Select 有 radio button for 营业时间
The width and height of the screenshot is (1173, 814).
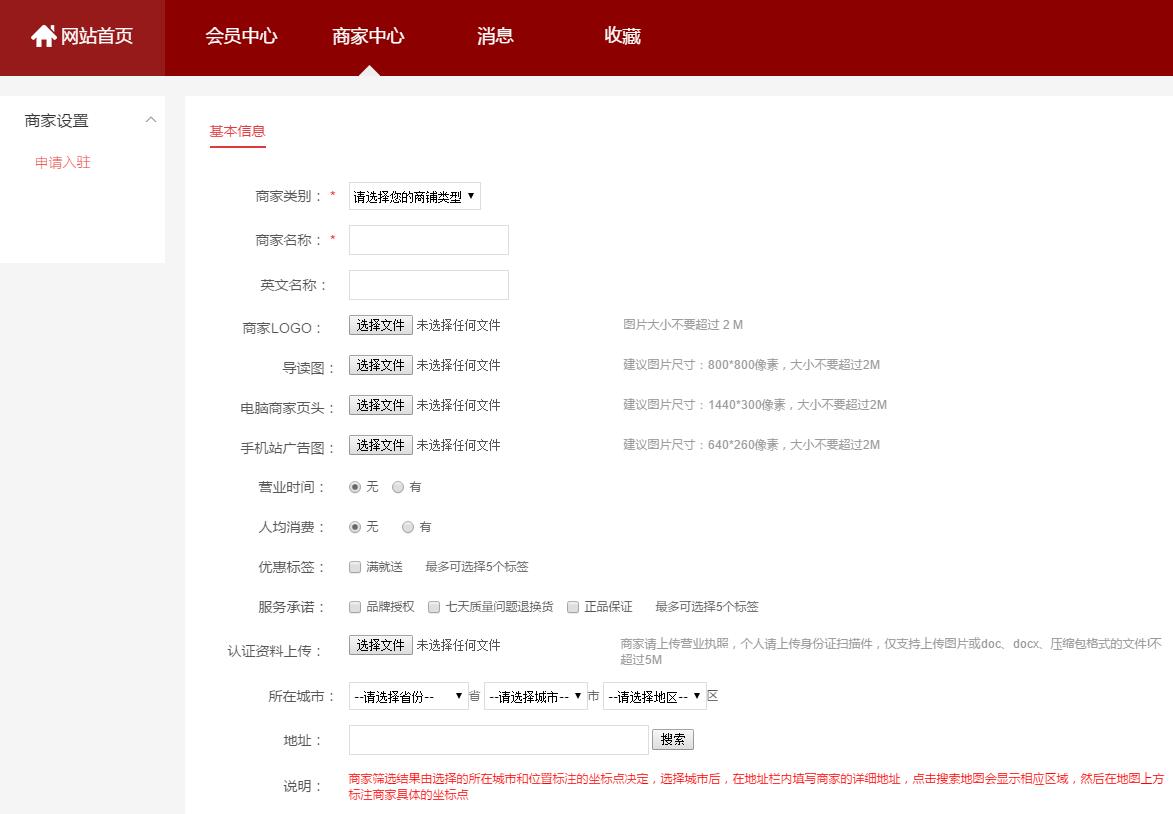pyautogui.click(x=397, y=487)
